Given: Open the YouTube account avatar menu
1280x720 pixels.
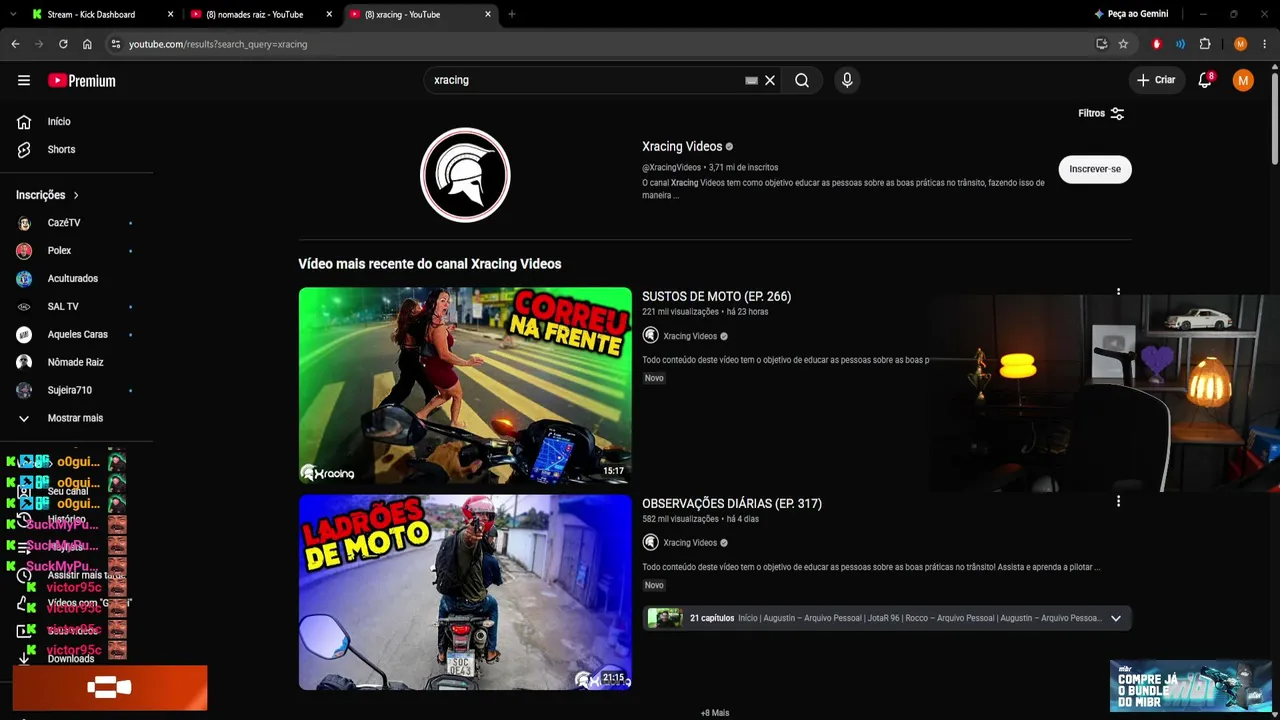Looking at the screenshot, I should click(1243, 81).
